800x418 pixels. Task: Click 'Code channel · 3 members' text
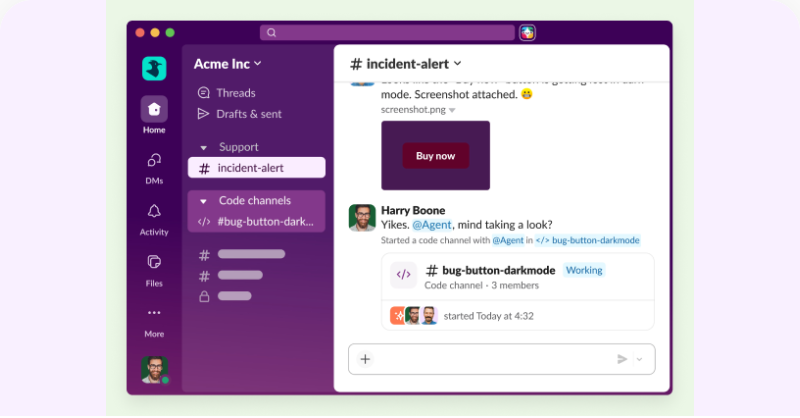pyautogui.click(x=482, y=285)
